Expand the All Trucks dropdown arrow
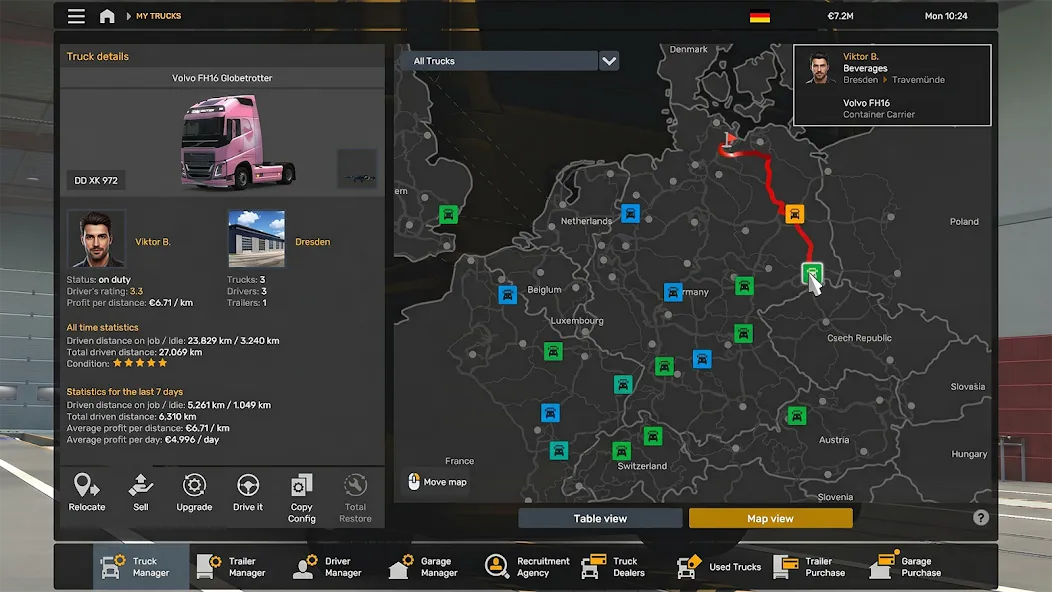 609,61
